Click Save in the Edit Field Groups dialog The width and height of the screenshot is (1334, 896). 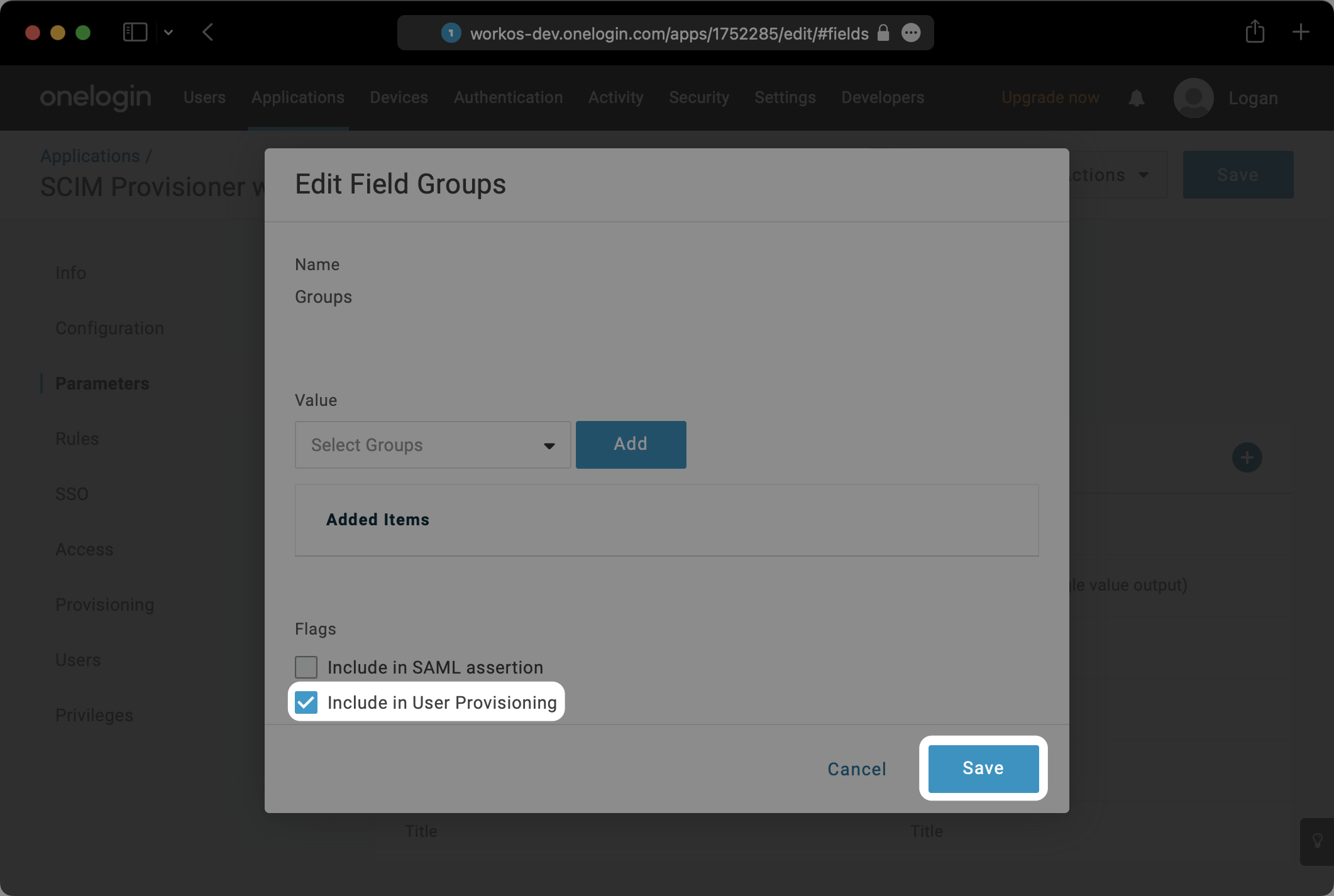tap(982, 768)
